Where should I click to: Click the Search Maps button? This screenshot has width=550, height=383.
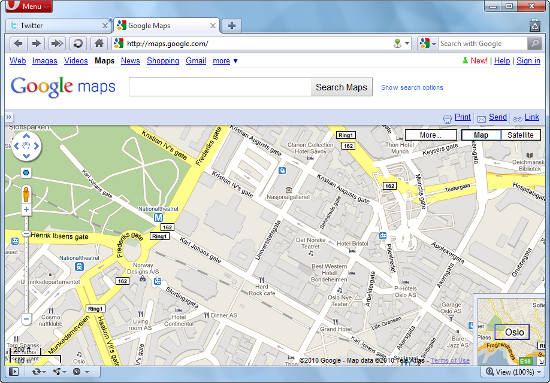tap(341, 87)
